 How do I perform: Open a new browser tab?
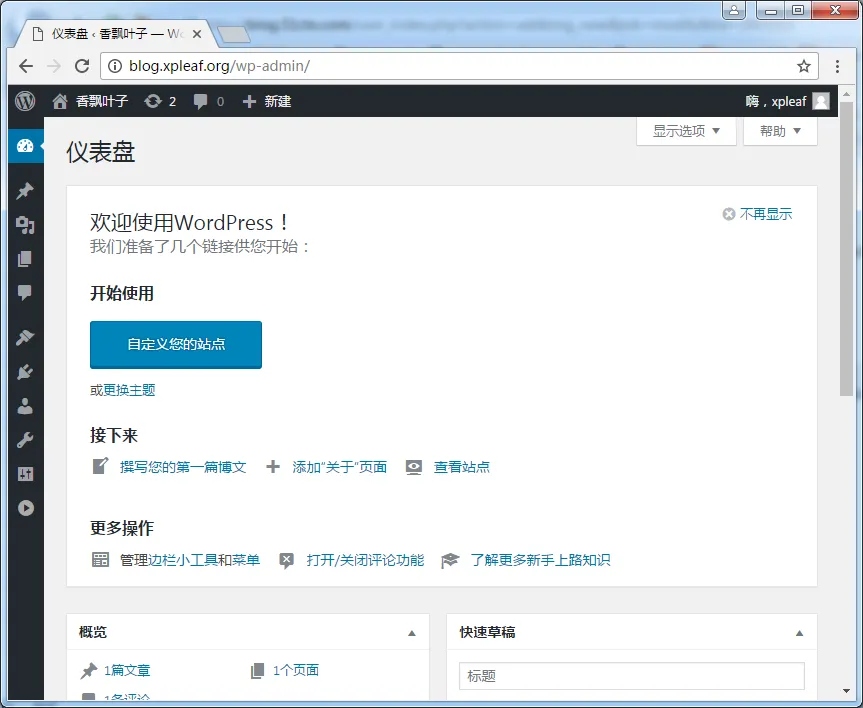click(x=234, y=35)
